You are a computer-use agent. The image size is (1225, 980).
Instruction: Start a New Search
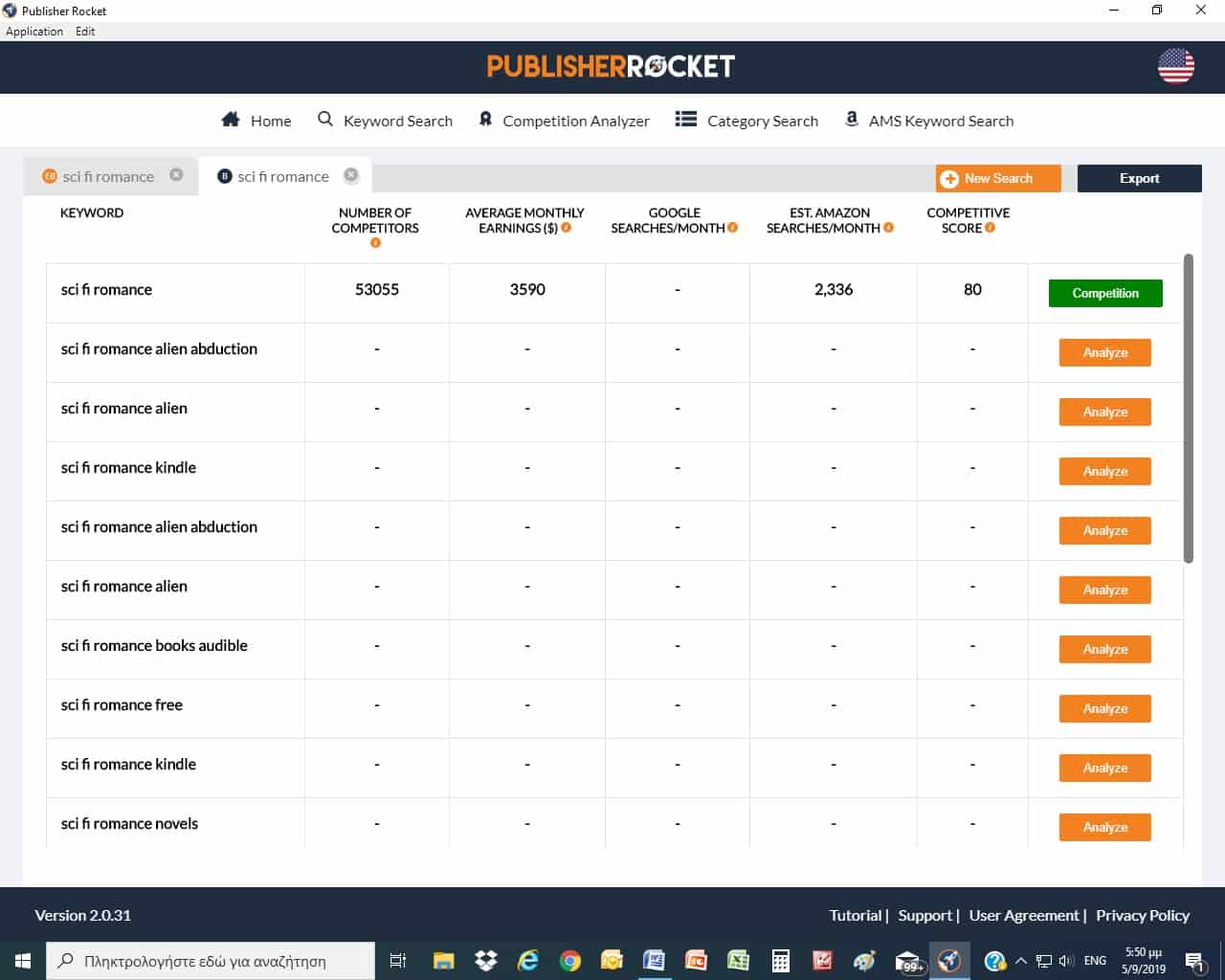click(x=997, y=178)
